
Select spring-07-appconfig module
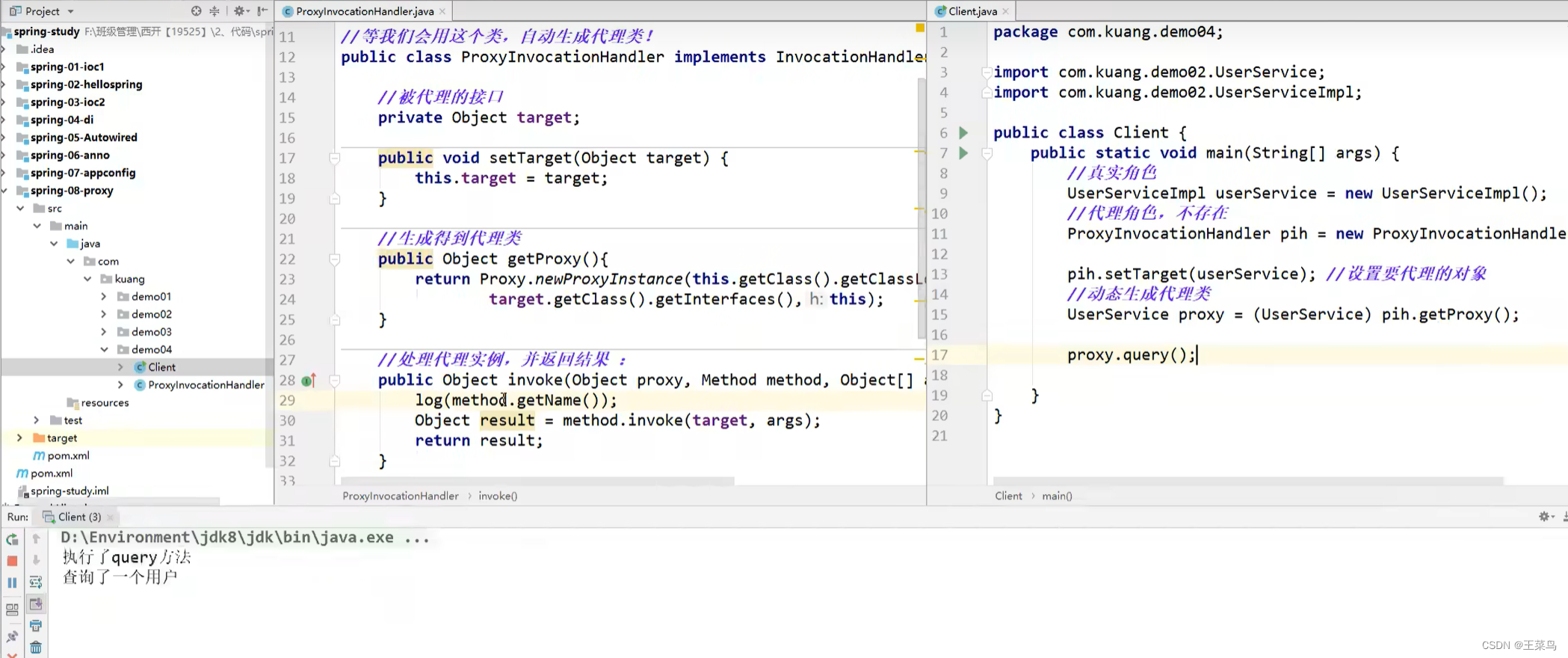(x=83, y=173)
